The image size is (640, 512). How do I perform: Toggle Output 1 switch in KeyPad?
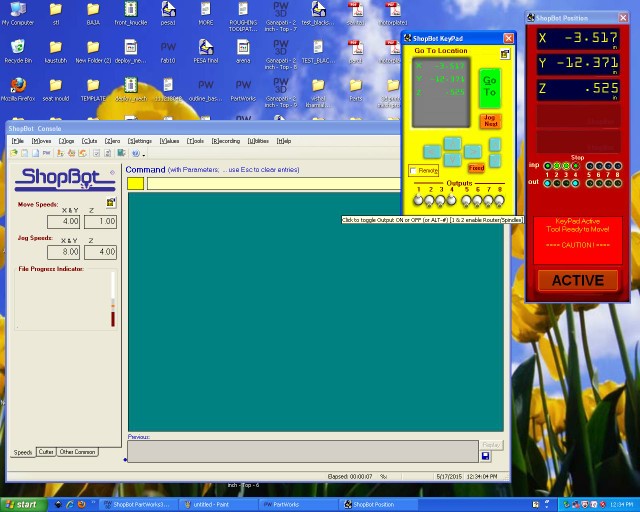[x=418, y=200]
